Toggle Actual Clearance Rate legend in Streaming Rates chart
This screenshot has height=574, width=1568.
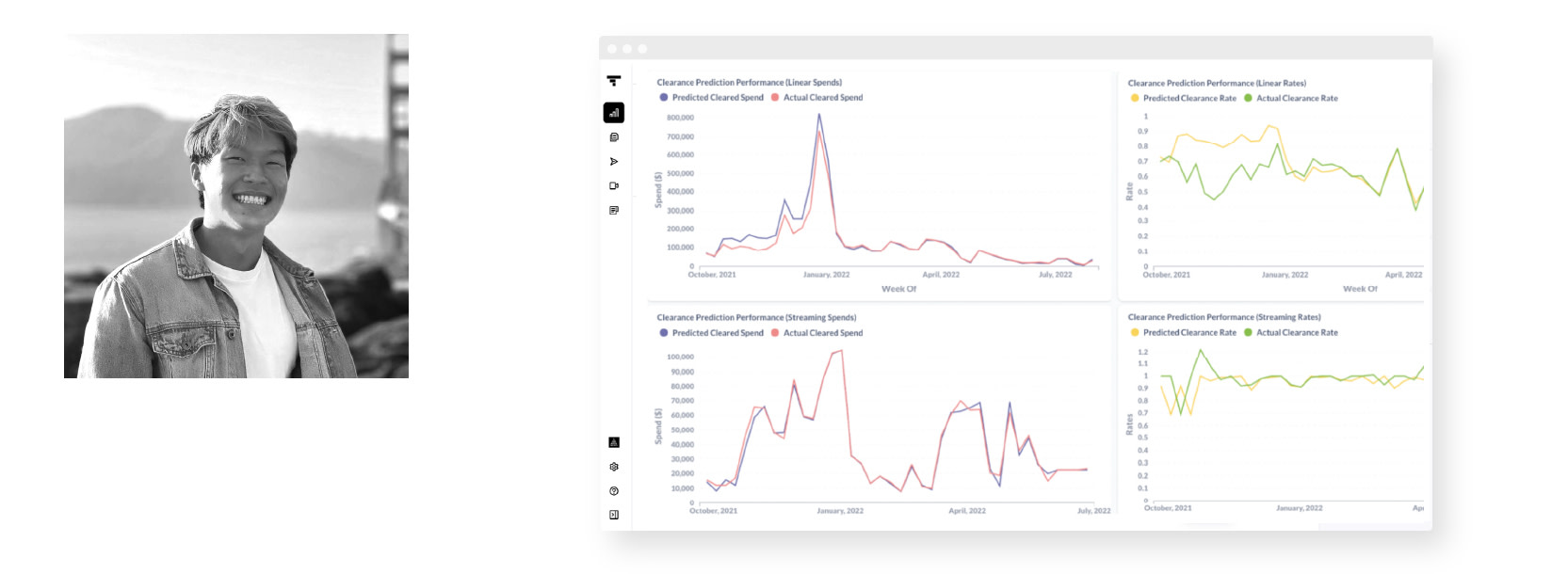[1291, 332]
